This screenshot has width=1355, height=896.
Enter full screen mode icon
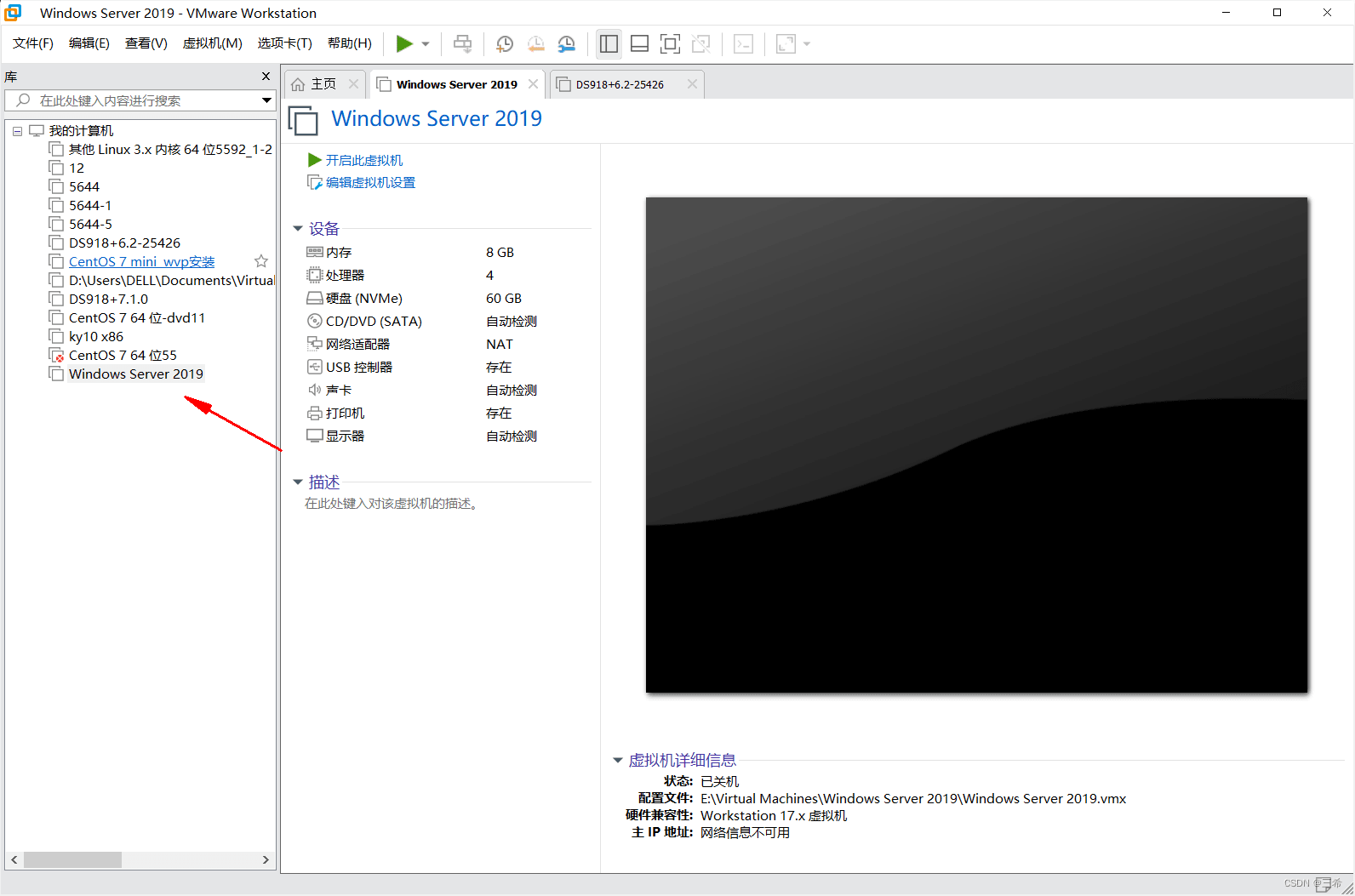pyautogui.click(x=670, y=43)
